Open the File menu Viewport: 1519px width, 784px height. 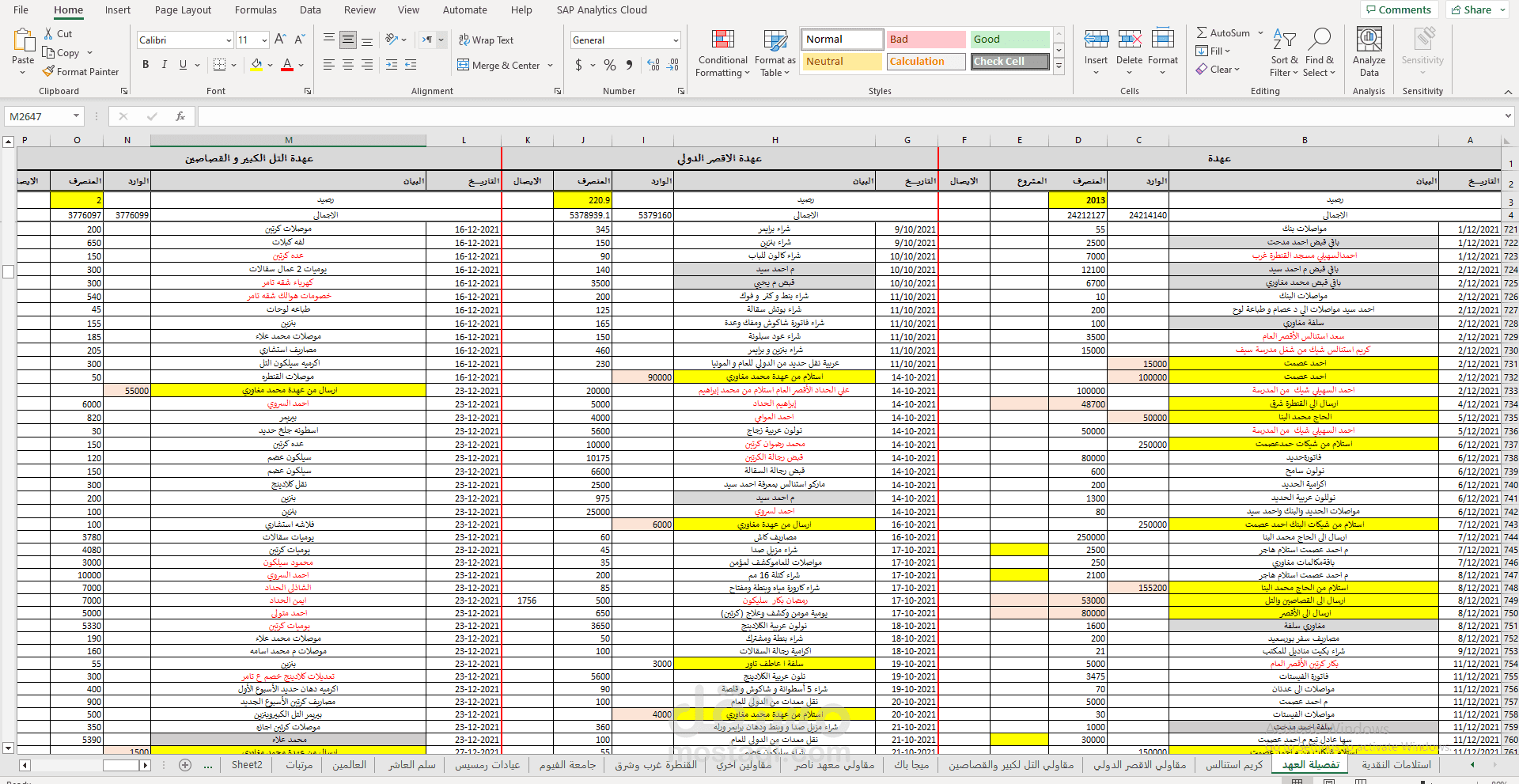tap(21, 10)
